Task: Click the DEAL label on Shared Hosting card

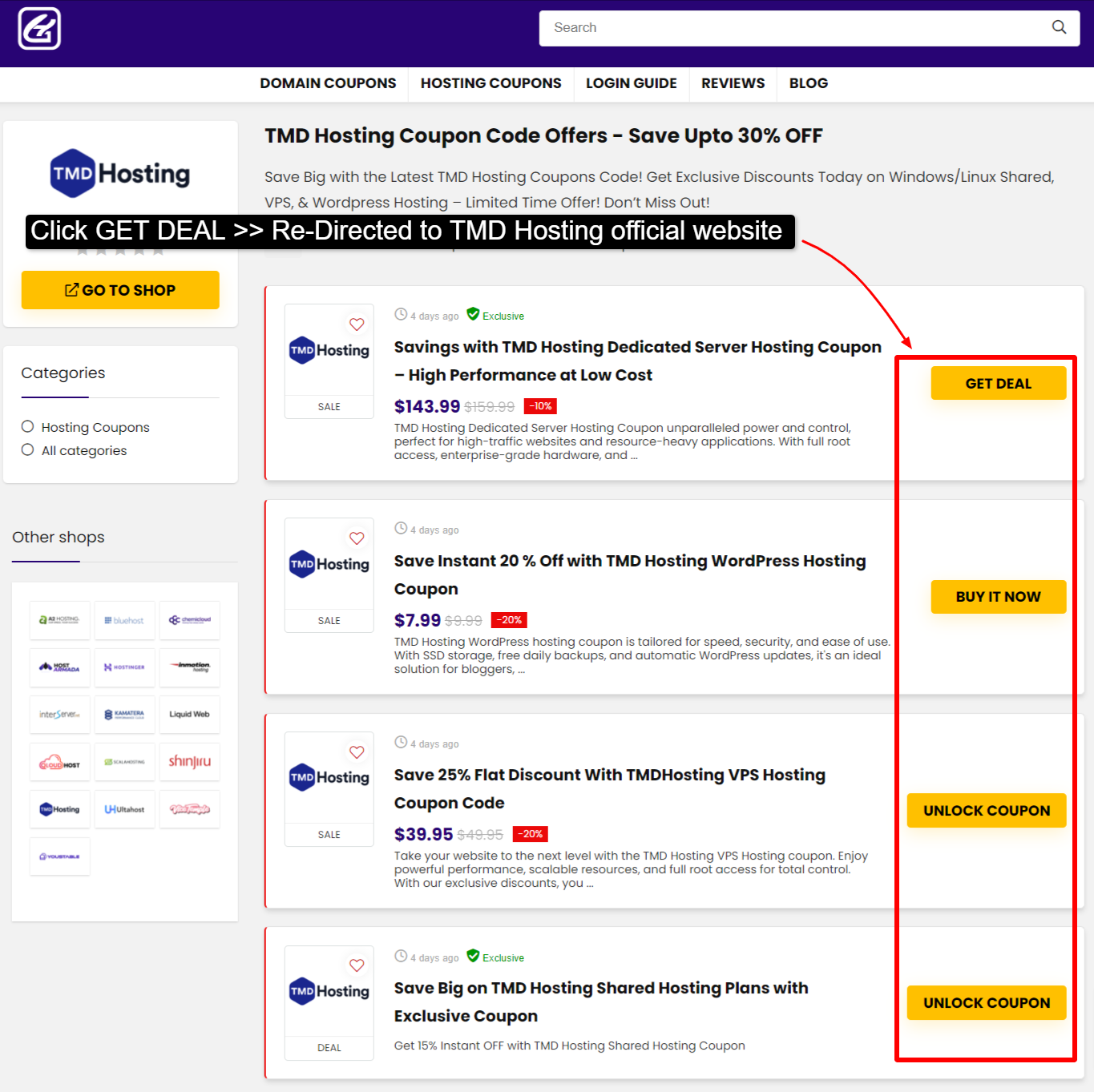Action: (x=329, y=1048)
